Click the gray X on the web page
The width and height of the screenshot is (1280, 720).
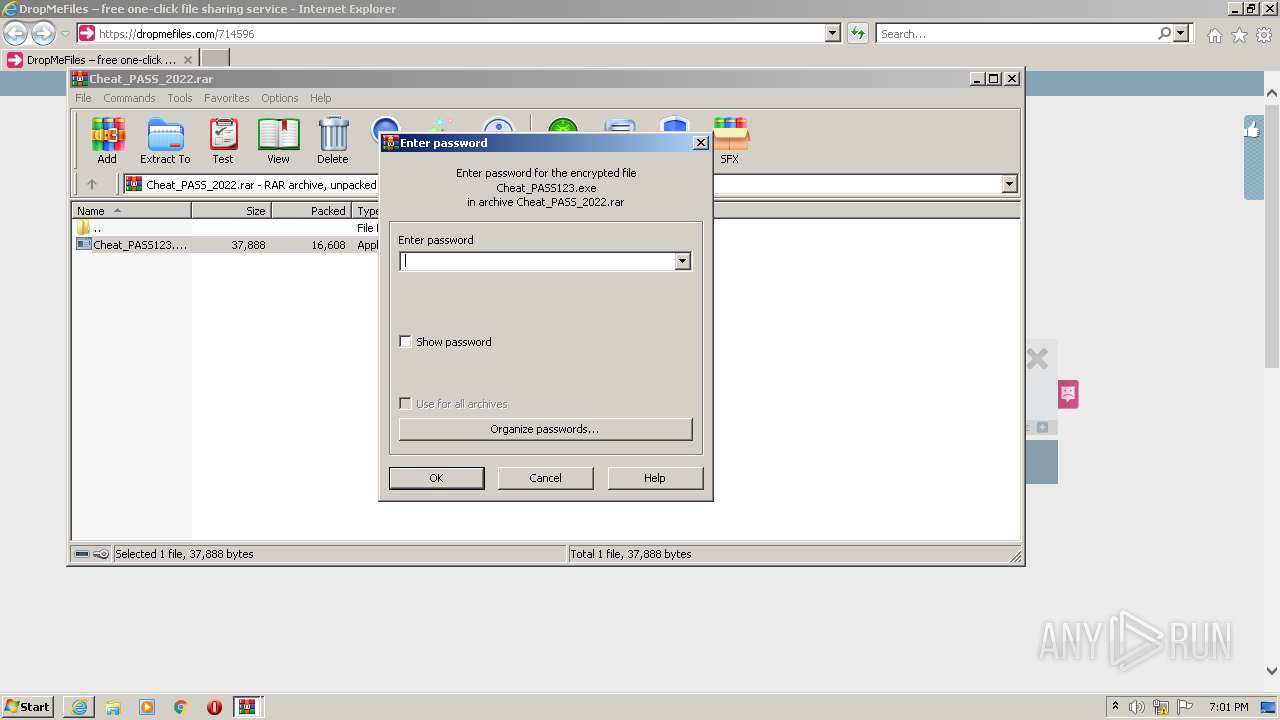1037,359
